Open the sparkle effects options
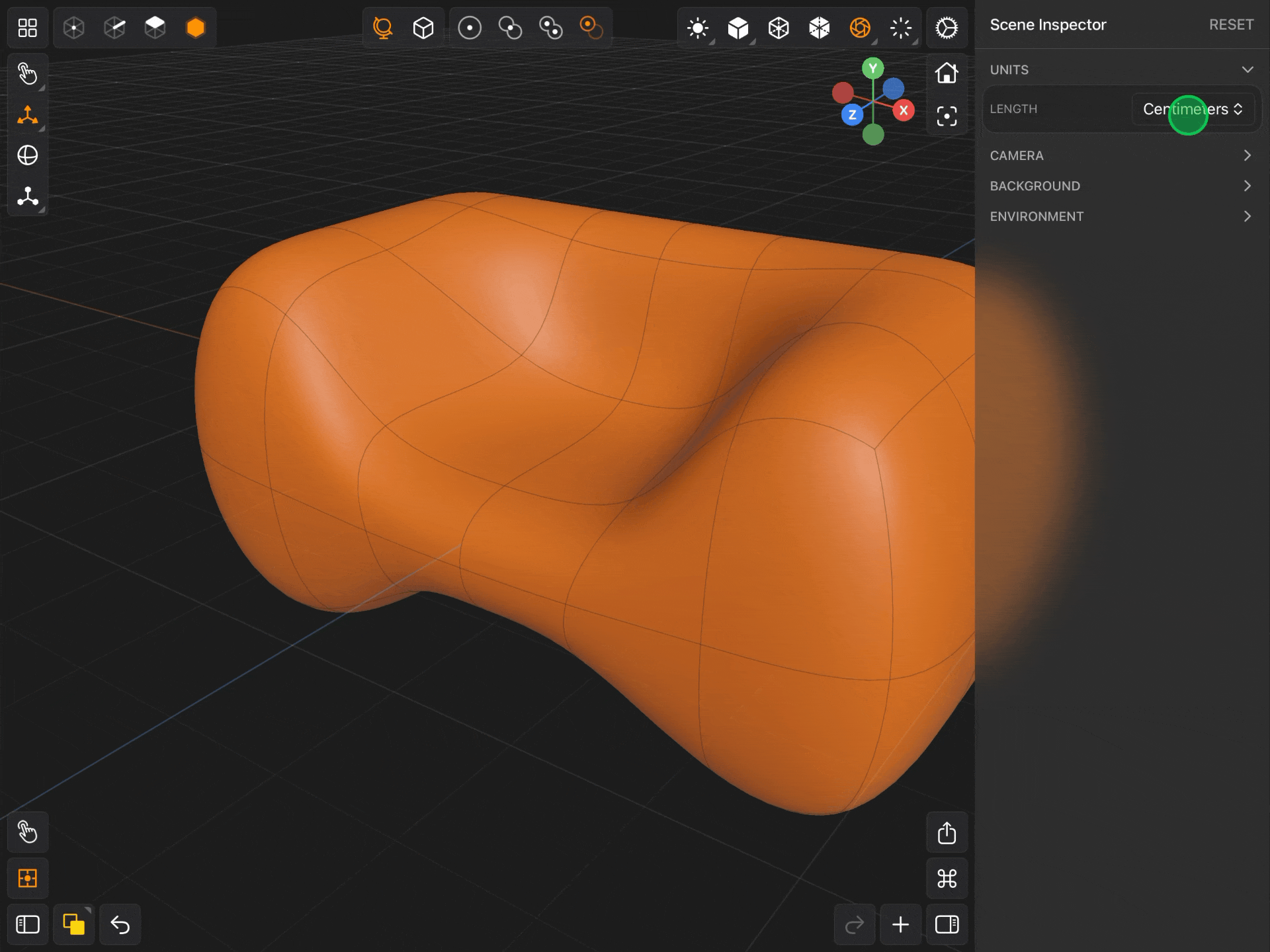This screenshot has width=1270, height=952. tap(901, 28)
